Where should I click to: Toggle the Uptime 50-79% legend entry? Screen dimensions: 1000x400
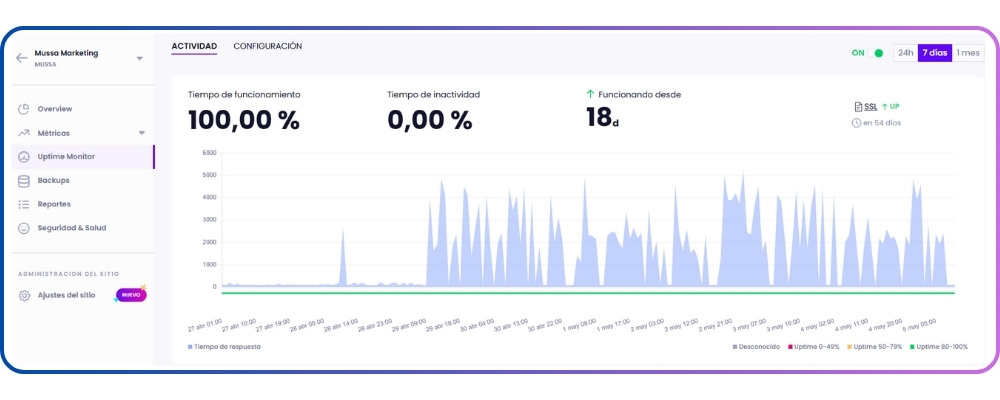[x=875, y=346]
